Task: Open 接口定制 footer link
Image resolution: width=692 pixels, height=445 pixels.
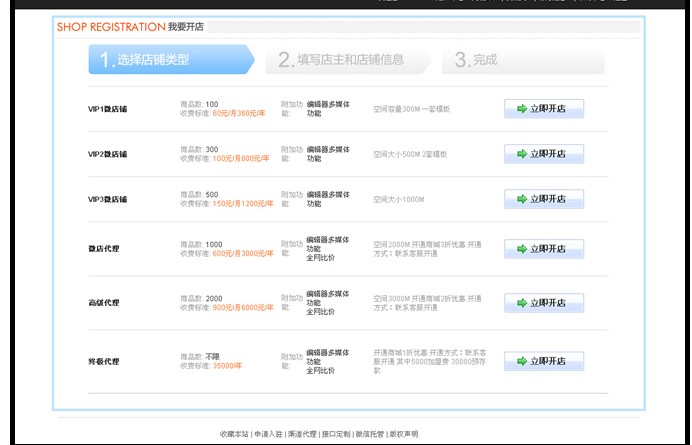Action: (336, 434)
